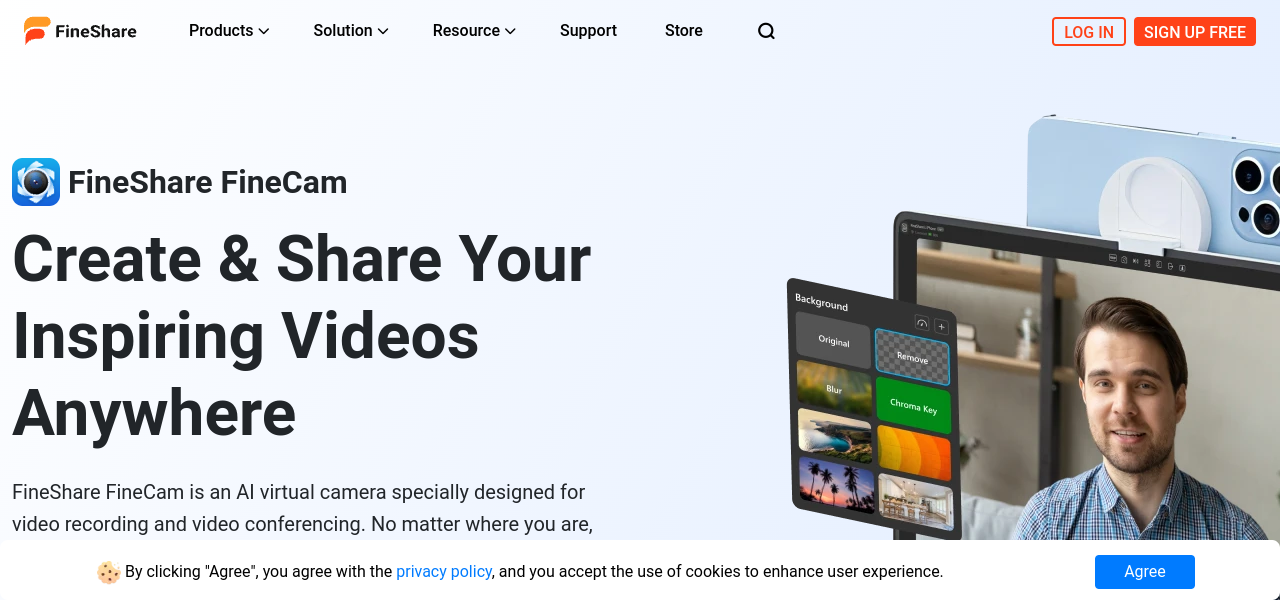Select the Original background tile
1280x600 pixels.
833,341
